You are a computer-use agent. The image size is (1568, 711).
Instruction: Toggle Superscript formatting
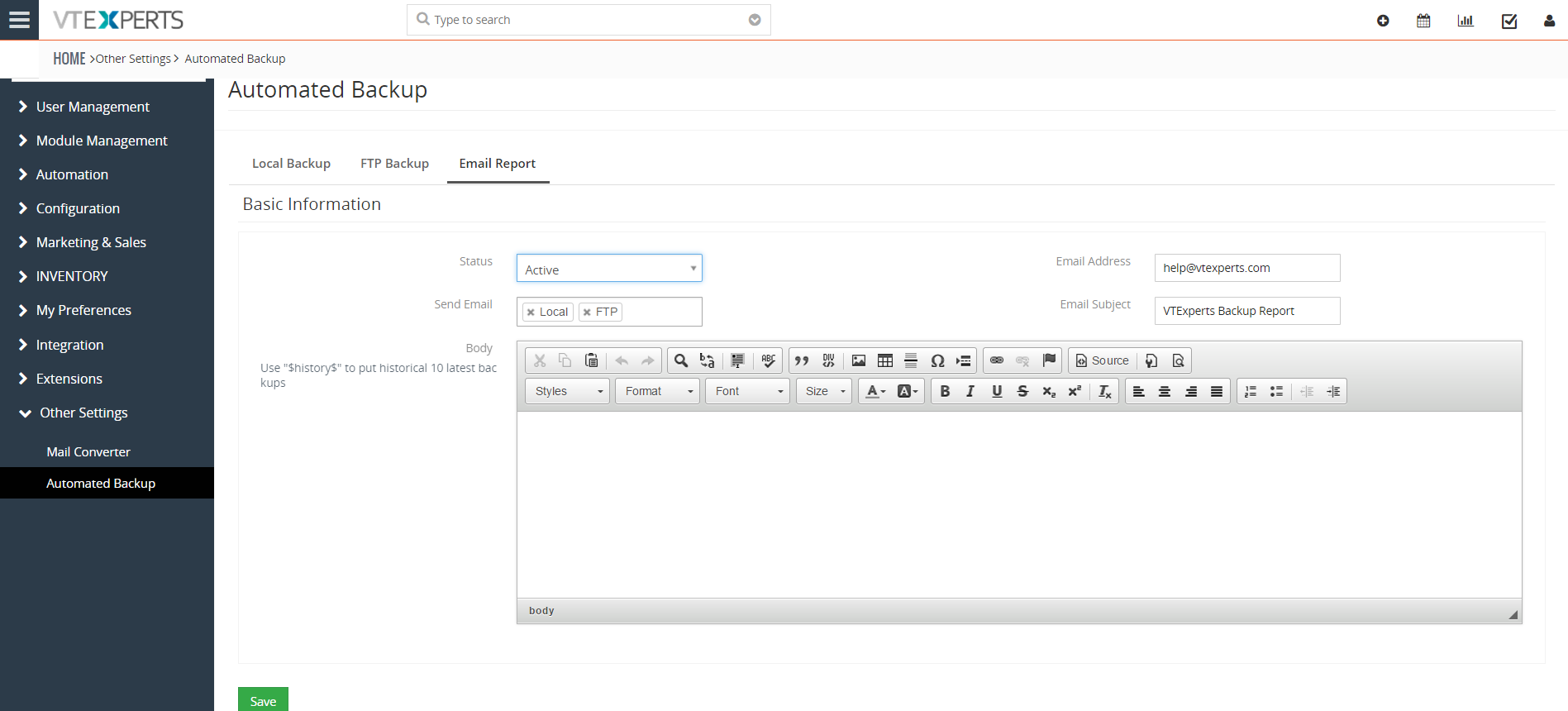pyautogui.click(x=1075, y=391)
